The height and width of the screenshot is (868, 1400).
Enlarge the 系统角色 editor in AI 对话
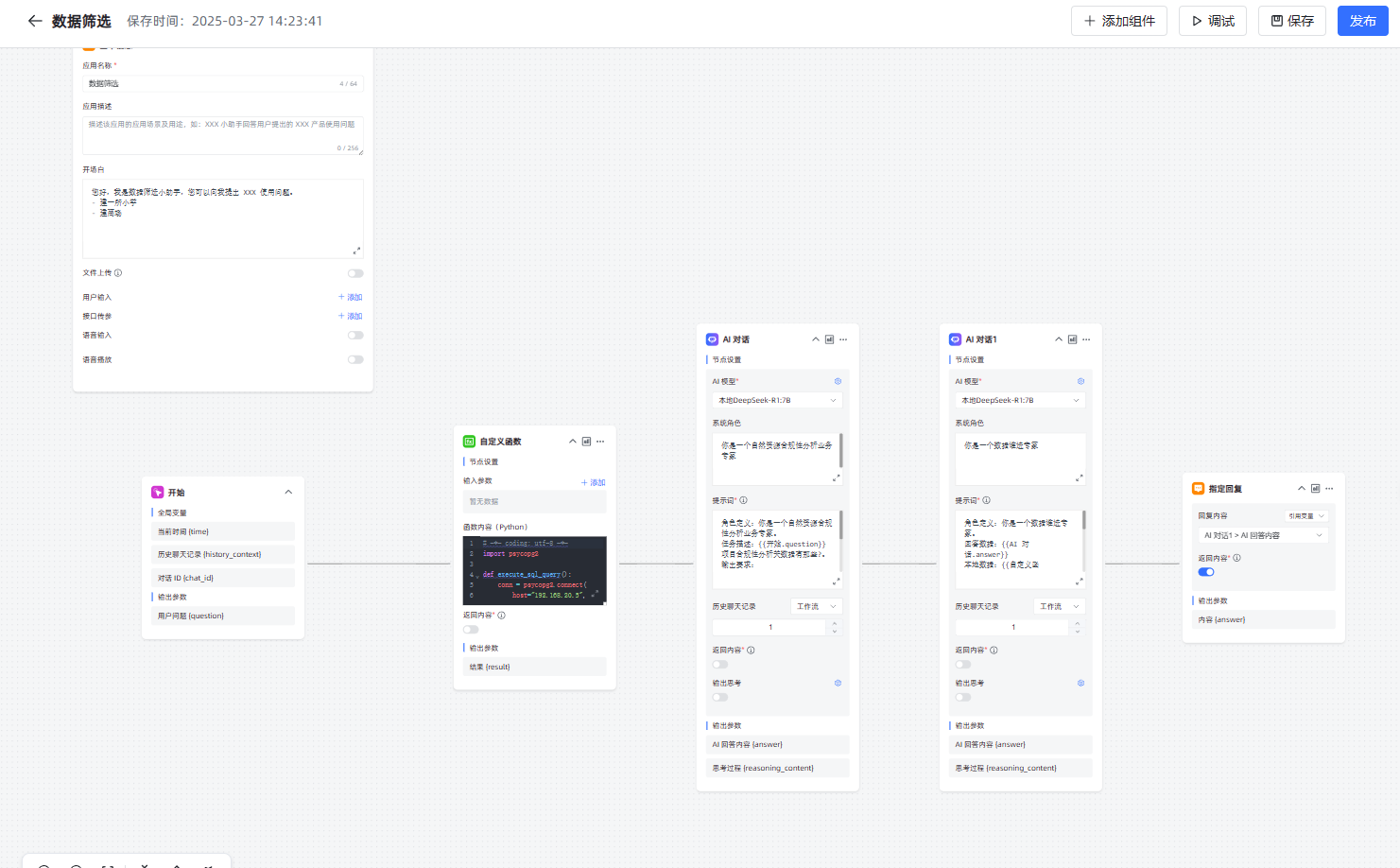[836, 478]
